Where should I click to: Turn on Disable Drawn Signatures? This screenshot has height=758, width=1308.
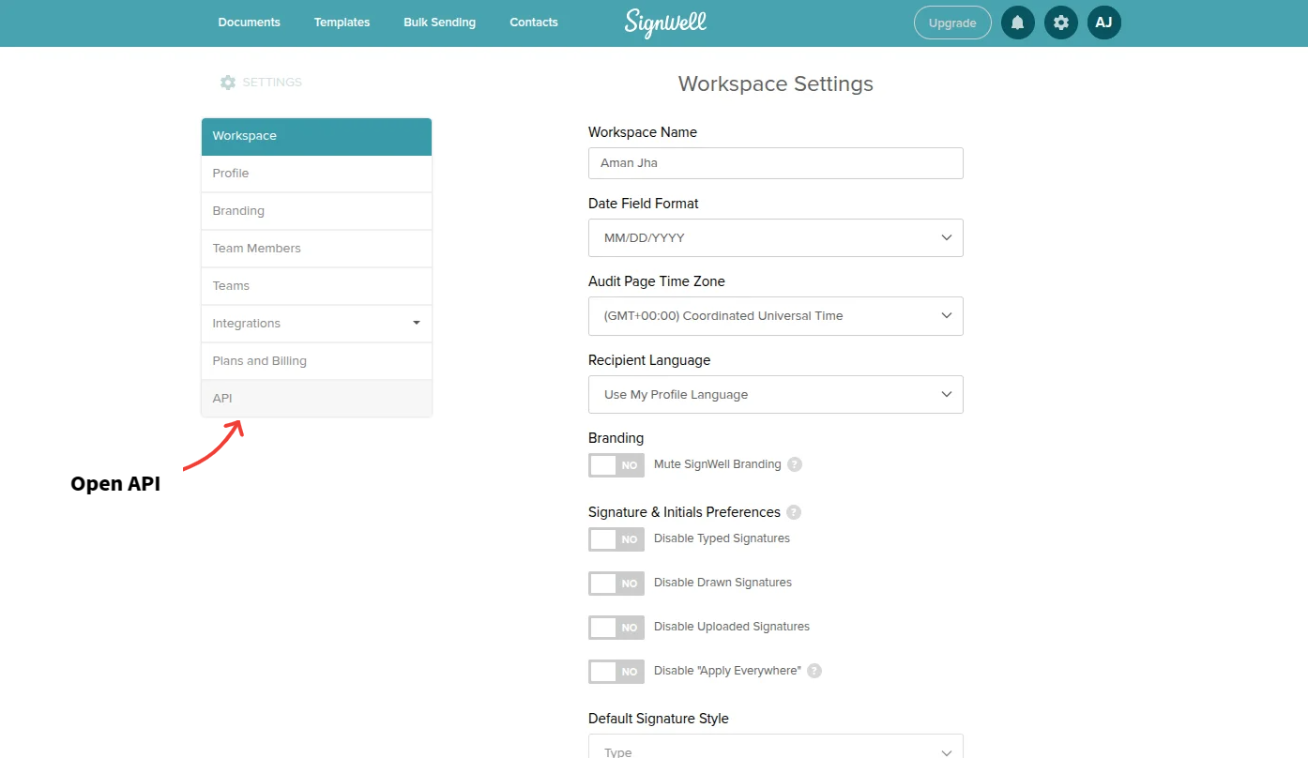click(x=615, y=583)
